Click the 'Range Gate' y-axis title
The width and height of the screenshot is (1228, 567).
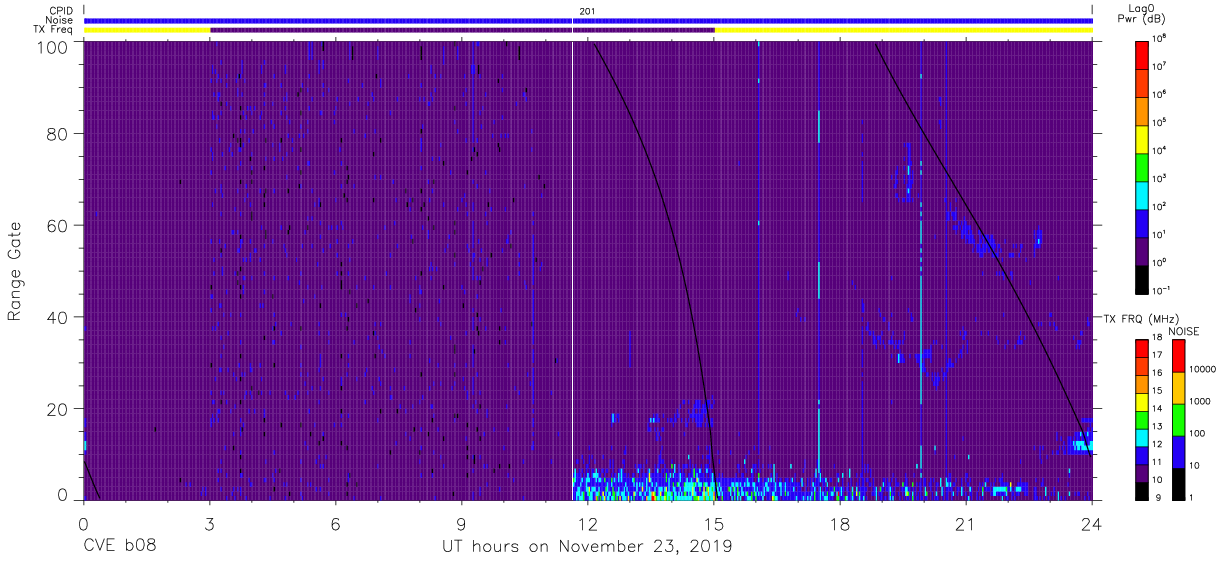pos(15,270)
